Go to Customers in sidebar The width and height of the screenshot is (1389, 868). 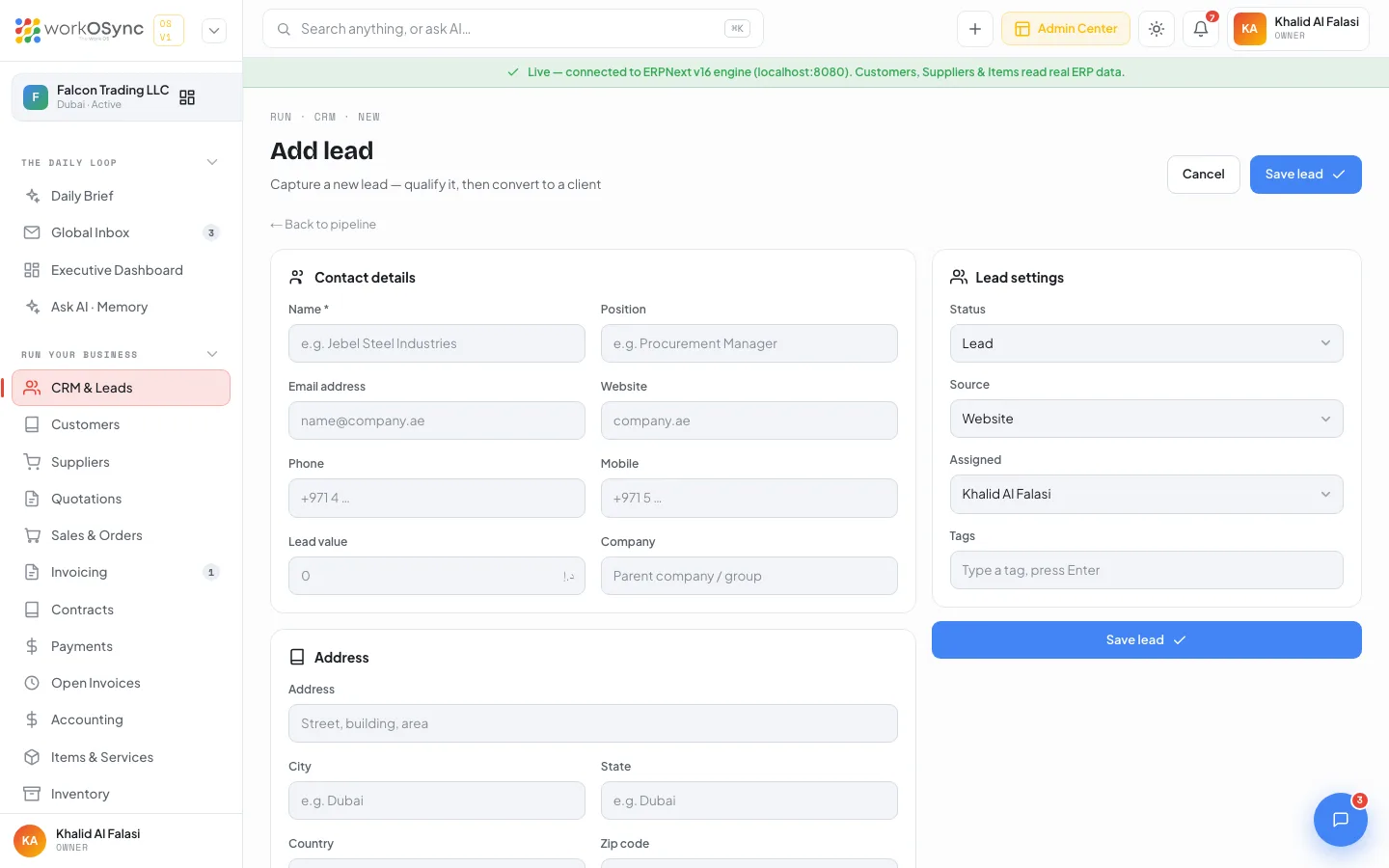(x=122, y=424)
